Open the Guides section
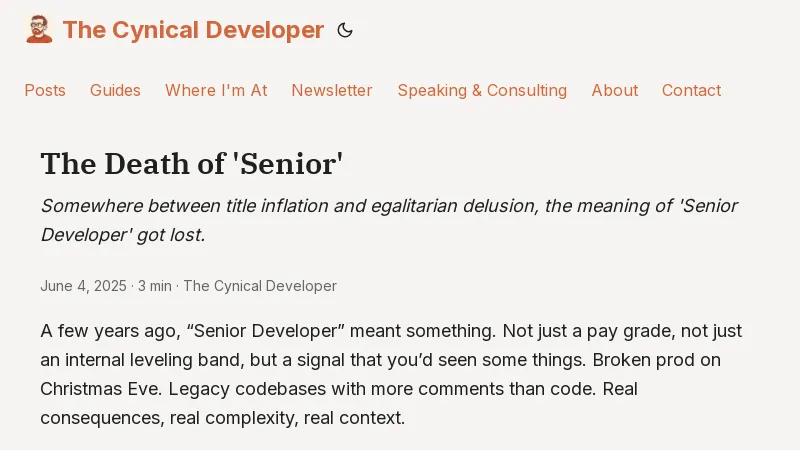 click(115, 90)
